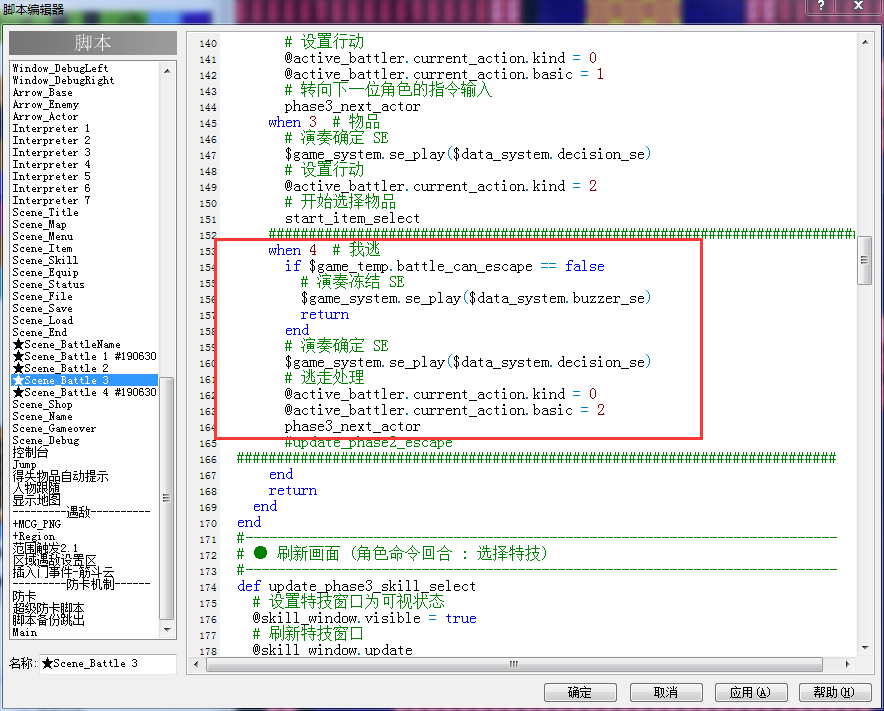
Task: Click the code editor horizontal scrollbar thumb
Action: tap(514, 664)
